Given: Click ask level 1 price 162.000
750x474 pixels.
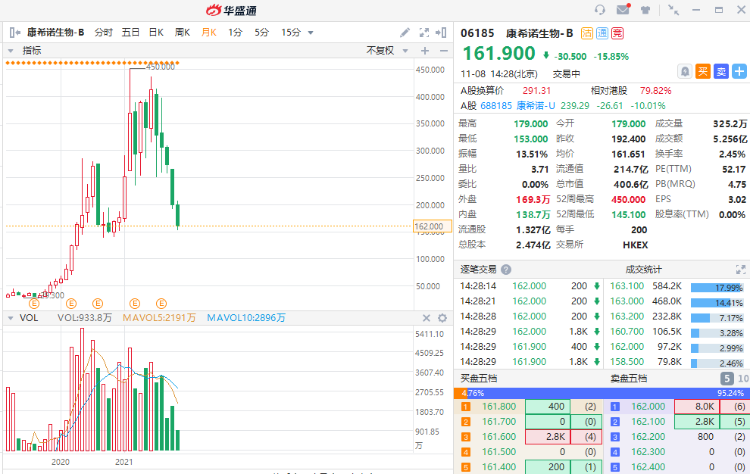Looking at the screenshot, I should click(648, 407).
